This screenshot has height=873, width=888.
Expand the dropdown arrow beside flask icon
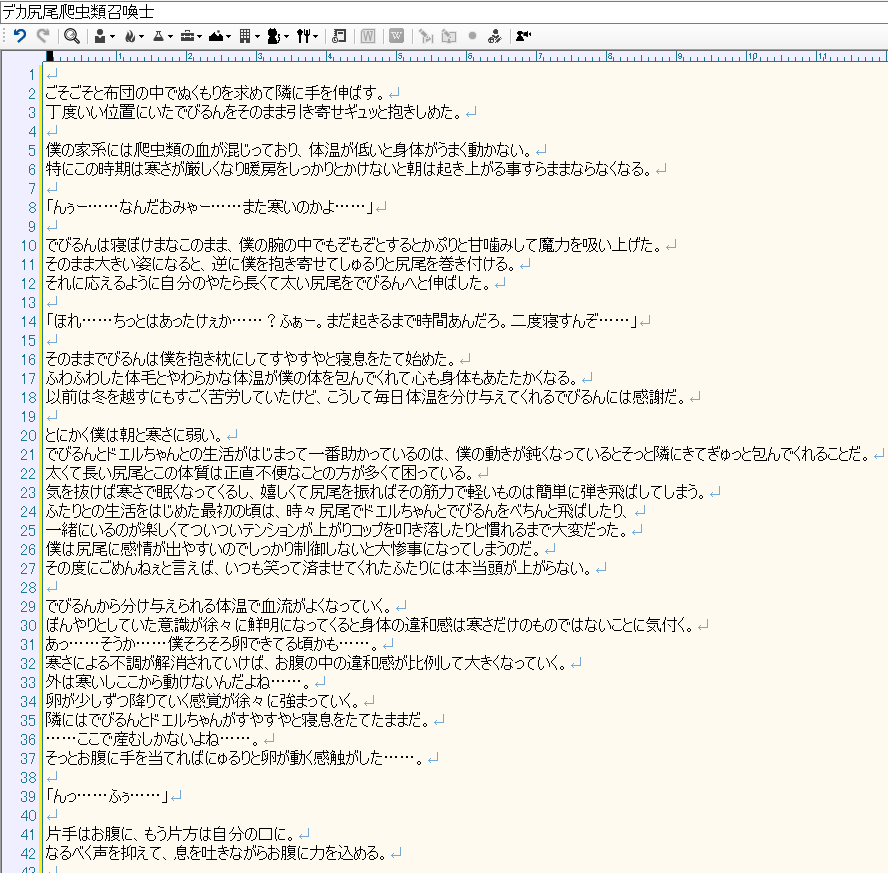pos(170,37)
